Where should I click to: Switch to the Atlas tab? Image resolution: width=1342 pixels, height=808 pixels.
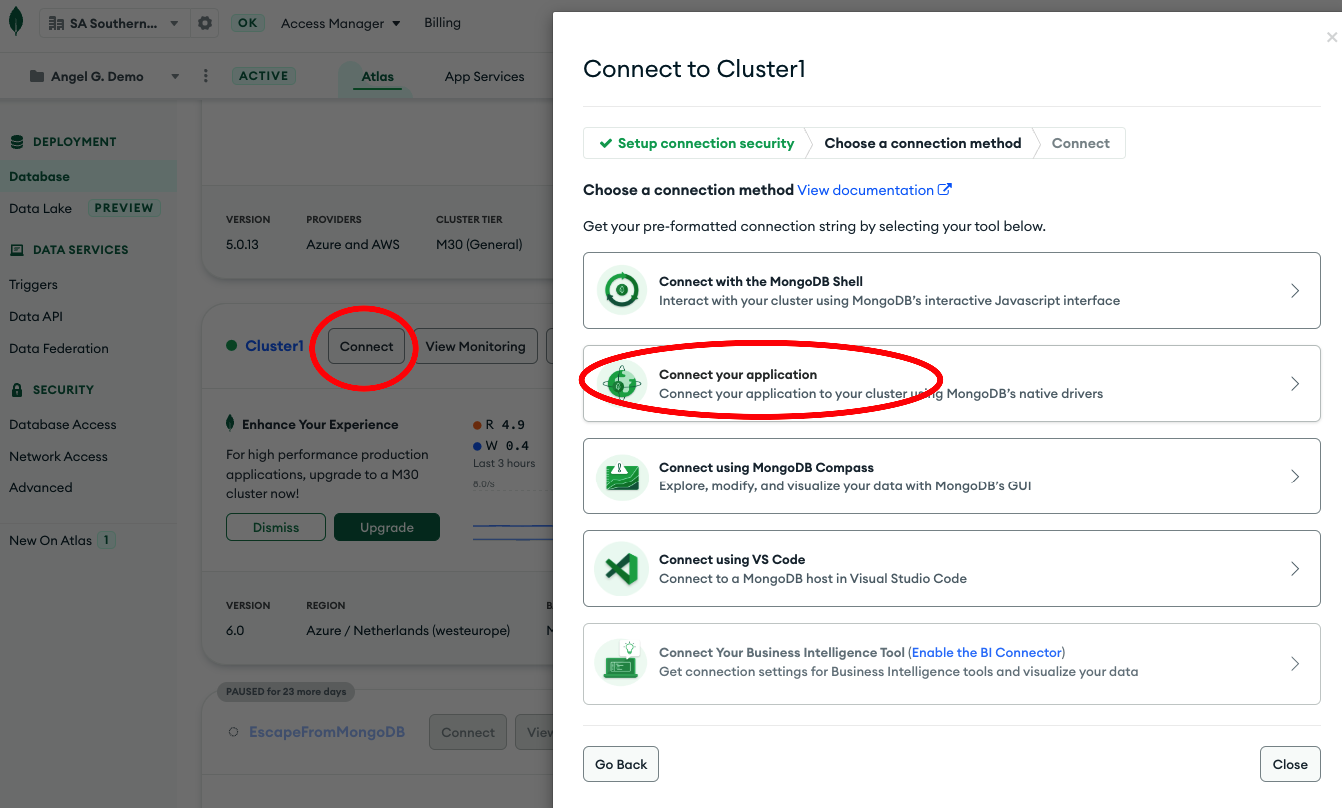click(378, 77)
